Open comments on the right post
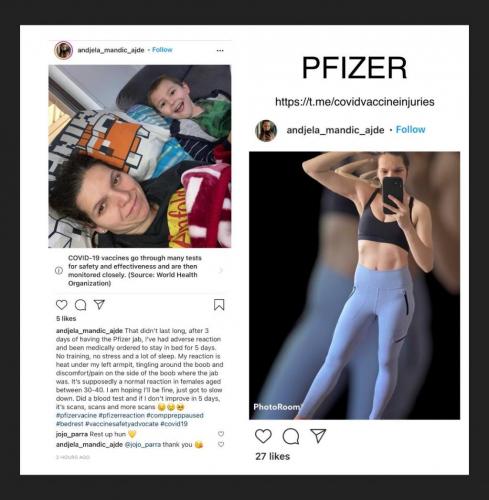The width and height of the screenshot is (489, 500). pyautogui.click(x=291, y=436)
